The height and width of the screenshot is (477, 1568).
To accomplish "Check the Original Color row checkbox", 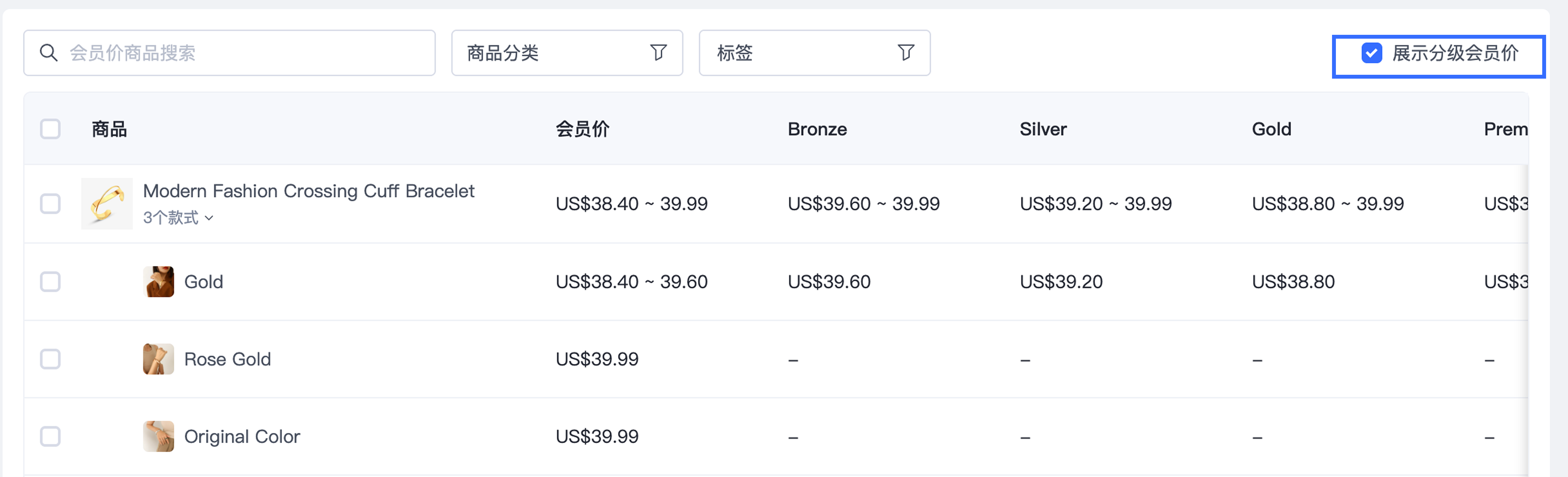I will (51, 436).
